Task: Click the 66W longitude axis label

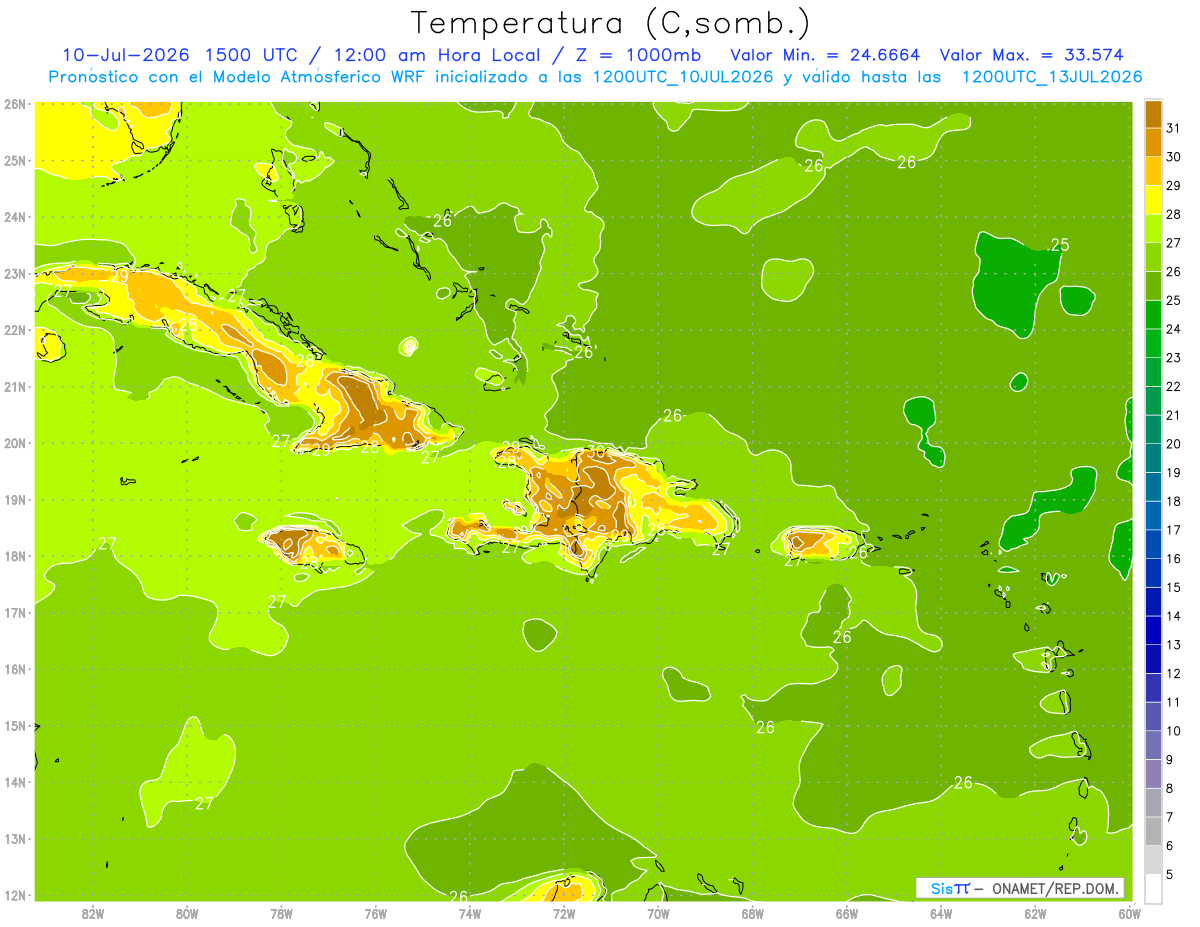Action: click(847, 913)
